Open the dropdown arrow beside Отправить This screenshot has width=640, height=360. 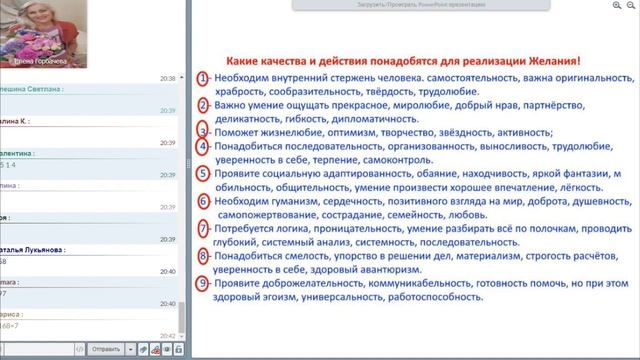[x=130, y=349]
